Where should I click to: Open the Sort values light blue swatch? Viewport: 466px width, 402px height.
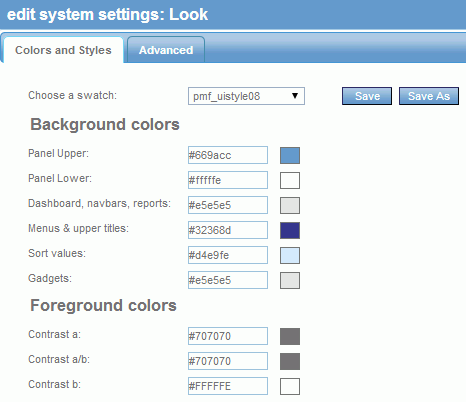point(290,255)
